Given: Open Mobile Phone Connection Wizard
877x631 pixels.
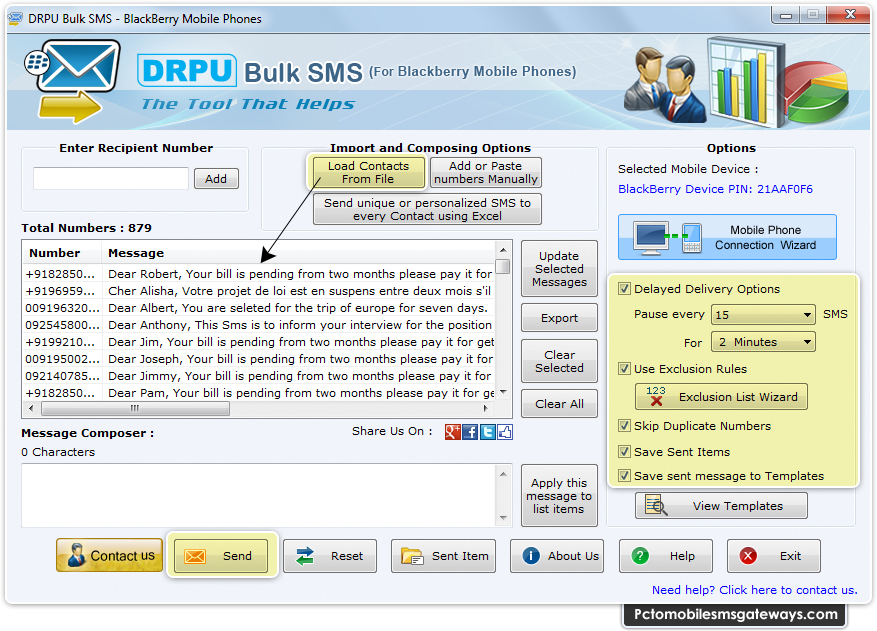Looking at the screenshot, I should point(727,237).
